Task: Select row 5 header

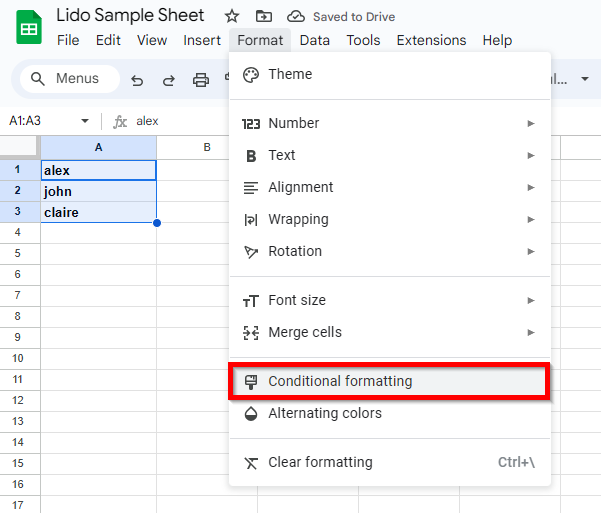Action: (x=18, y=253)
